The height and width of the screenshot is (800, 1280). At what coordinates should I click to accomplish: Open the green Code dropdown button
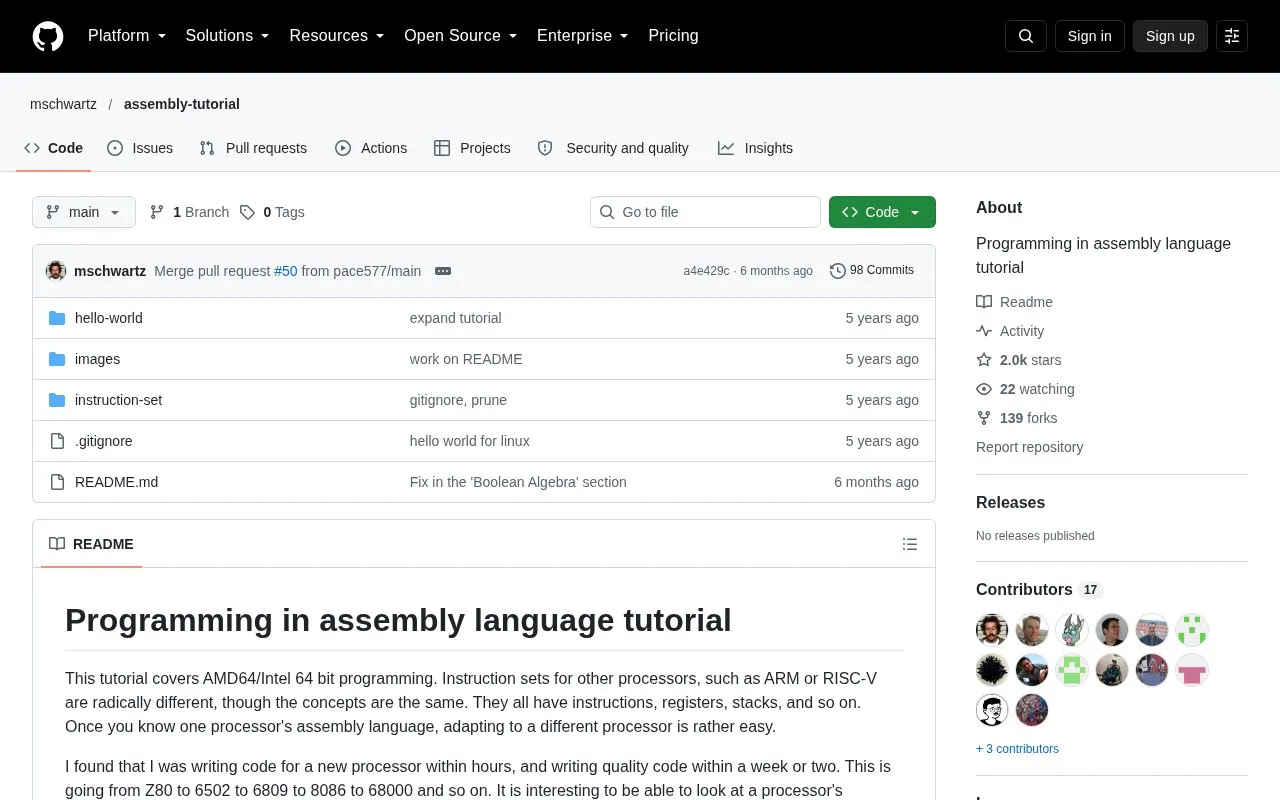882,212
